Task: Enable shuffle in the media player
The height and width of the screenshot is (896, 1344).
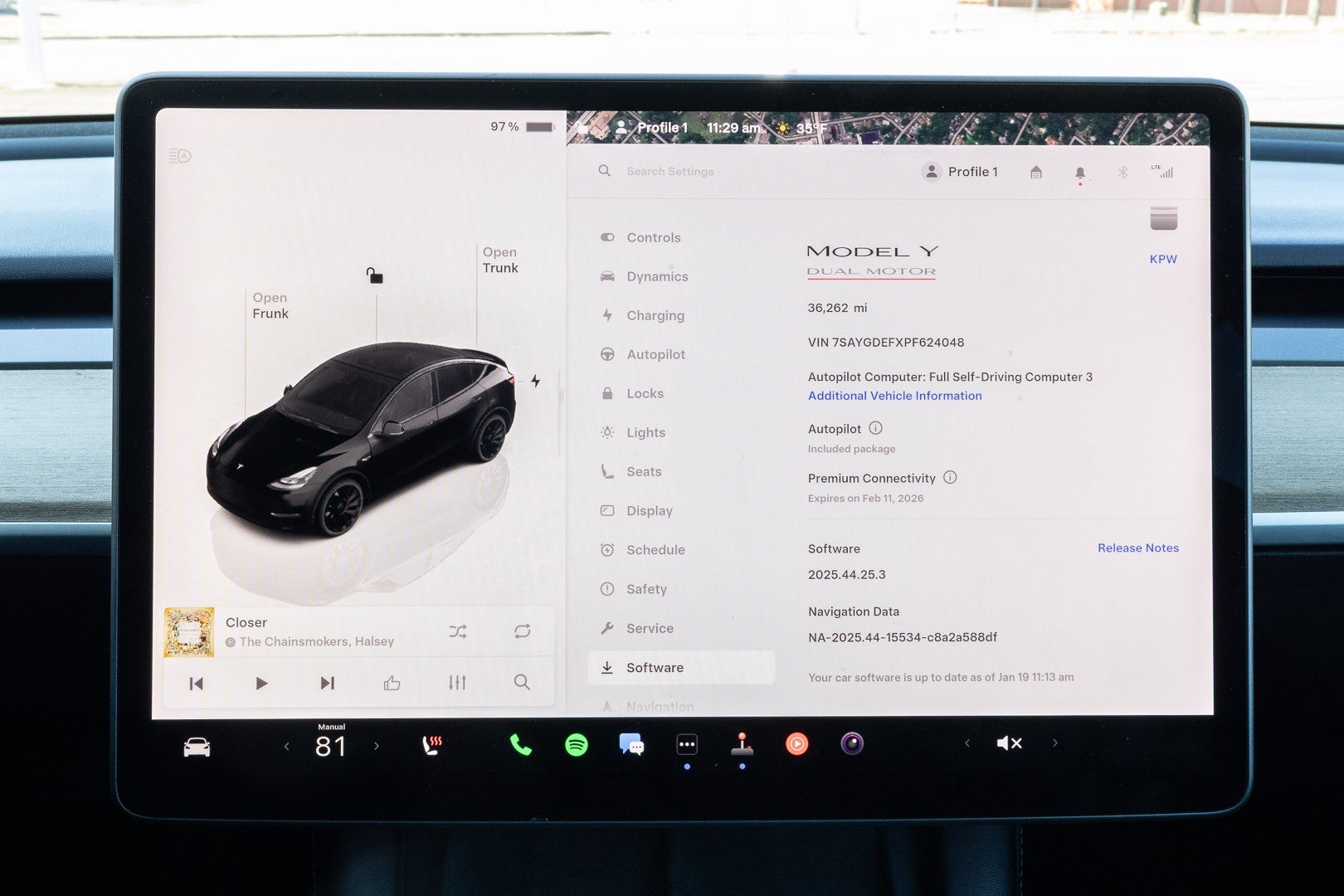Action: [x=457, y=631]
